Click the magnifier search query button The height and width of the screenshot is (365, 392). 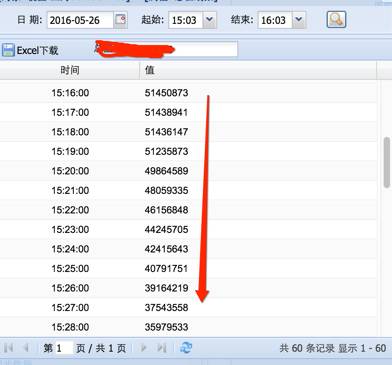click(336, 19)
